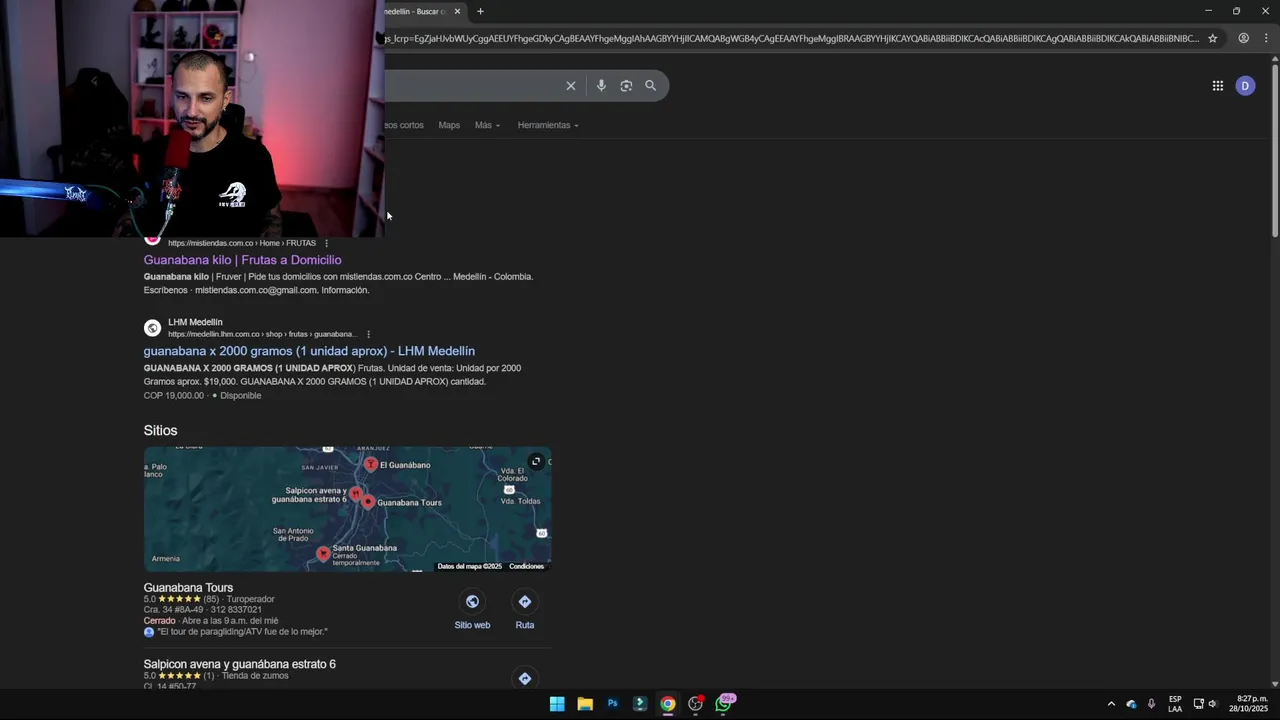Launch Photoshop from the taskbar

613,704
